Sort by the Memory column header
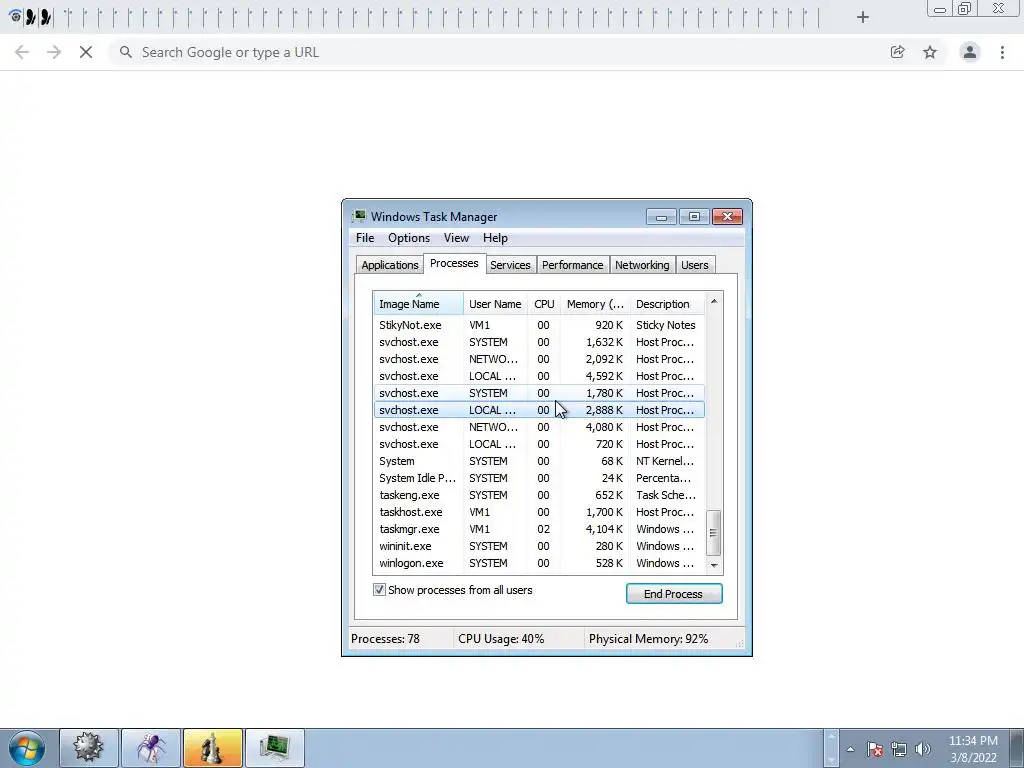1024x768 pixels. (x=595, y=304)
